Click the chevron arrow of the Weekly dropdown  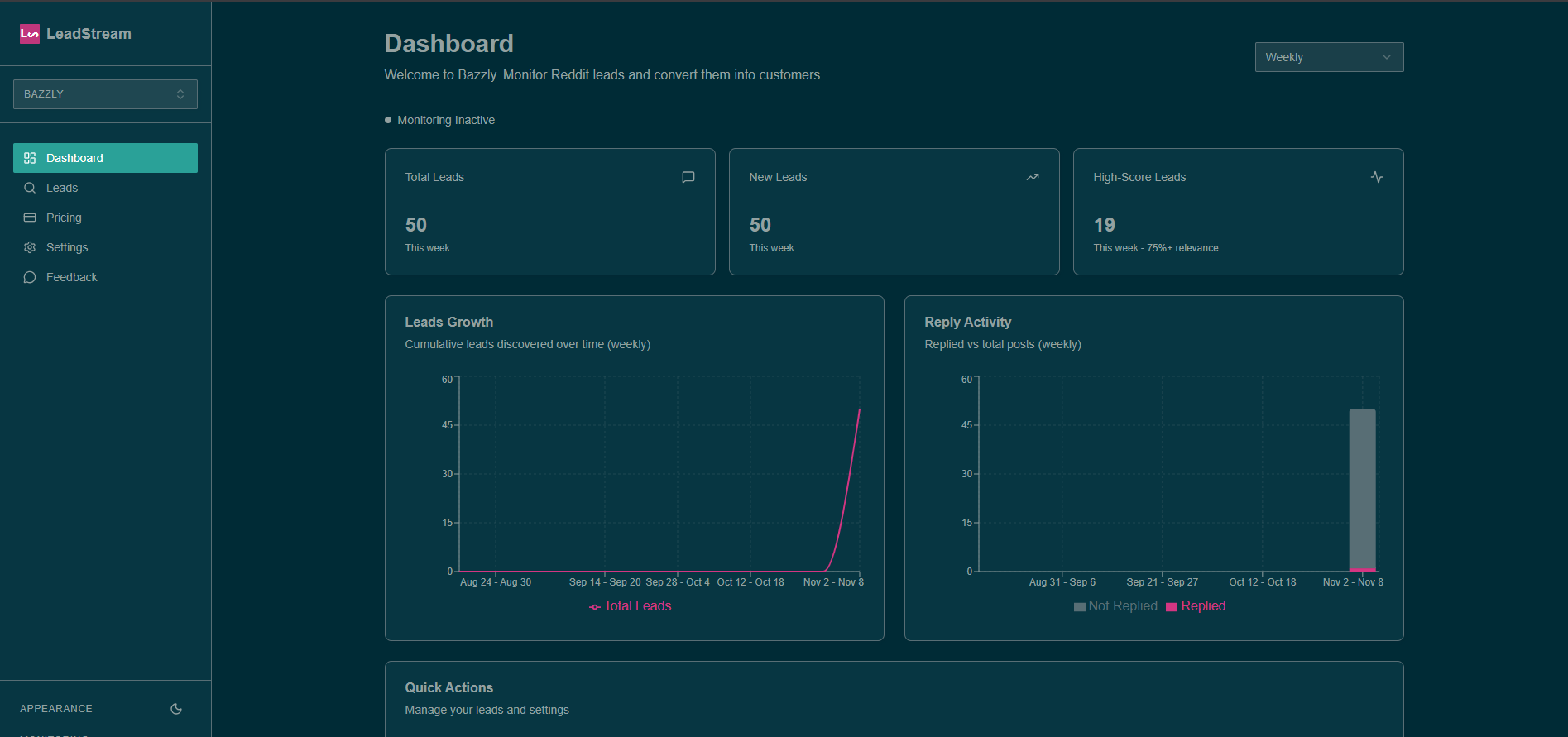(1387, 57)
